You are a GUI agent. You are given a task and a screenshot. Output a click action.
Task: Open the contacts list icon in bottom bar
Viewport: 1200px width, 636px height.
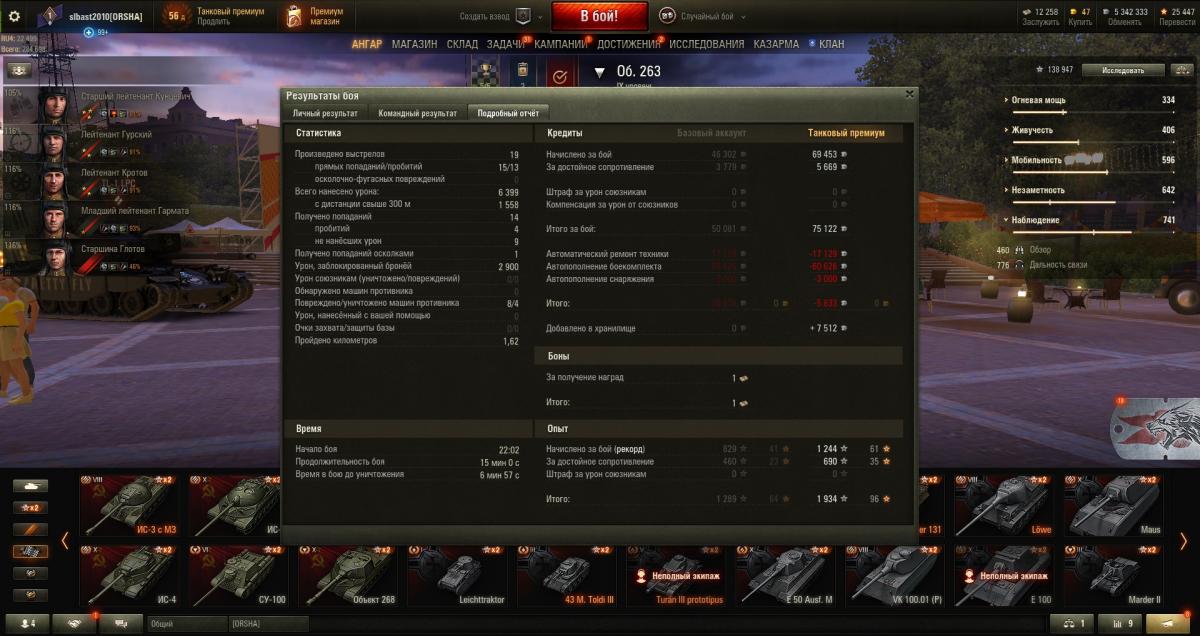pos(28,623)
